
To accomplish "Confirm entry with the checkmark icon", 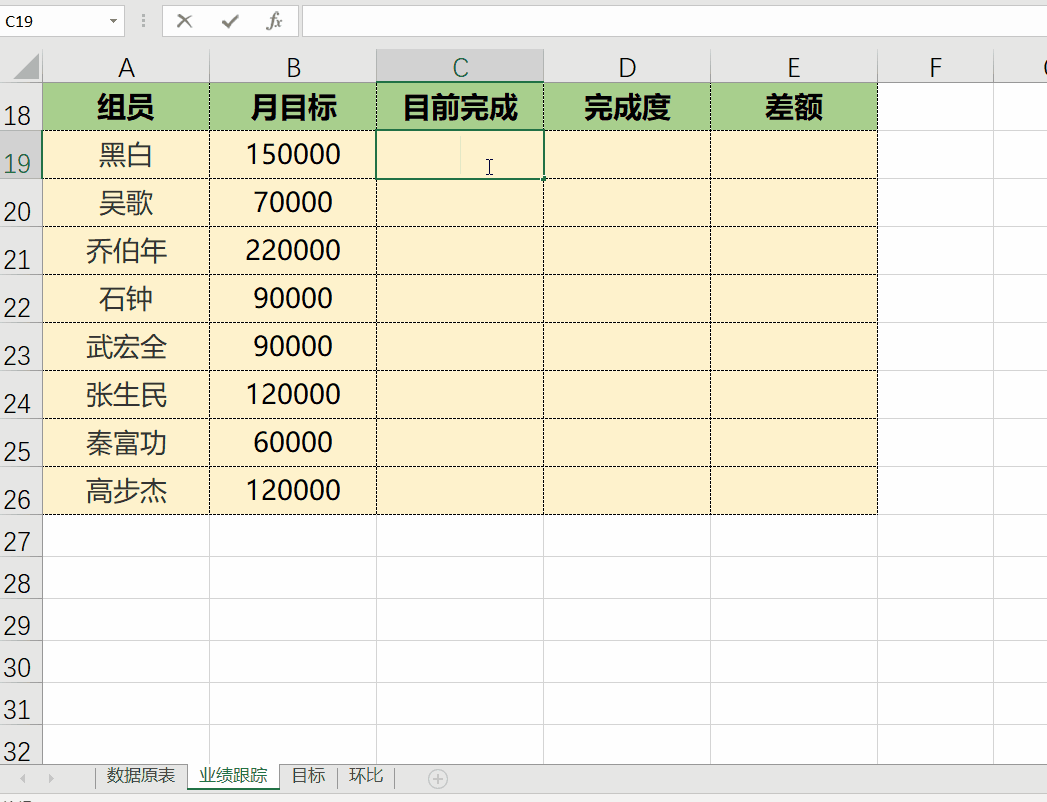I will [x=230, y=21].
